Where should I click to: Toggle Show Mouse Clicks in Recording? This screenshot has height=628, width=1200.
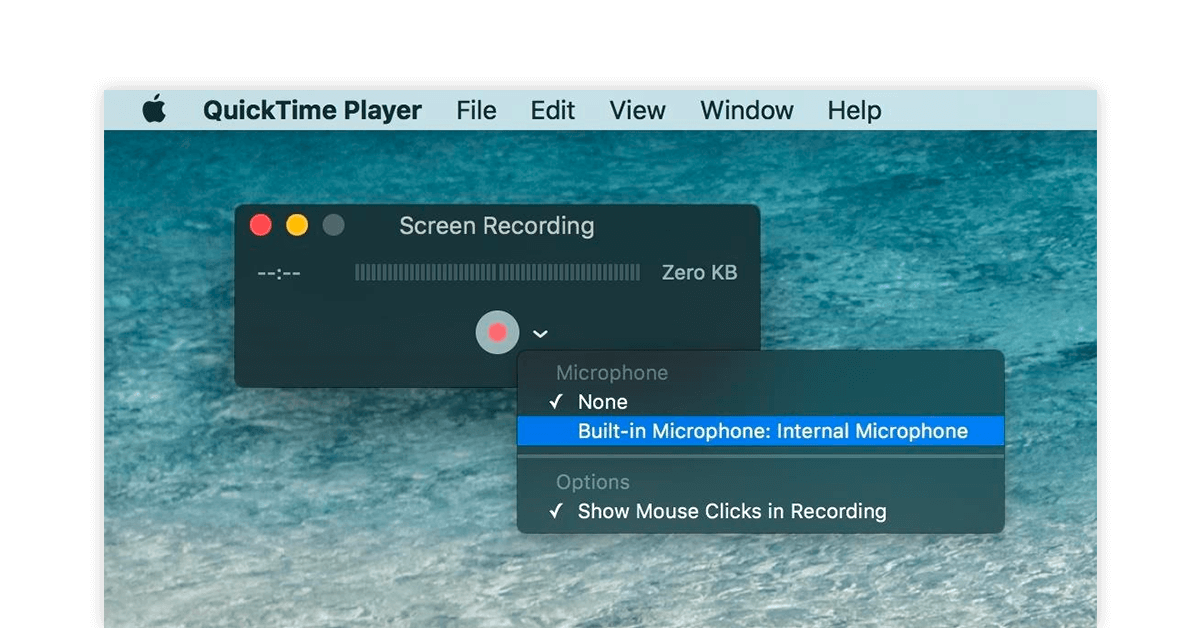click(761, 511)
